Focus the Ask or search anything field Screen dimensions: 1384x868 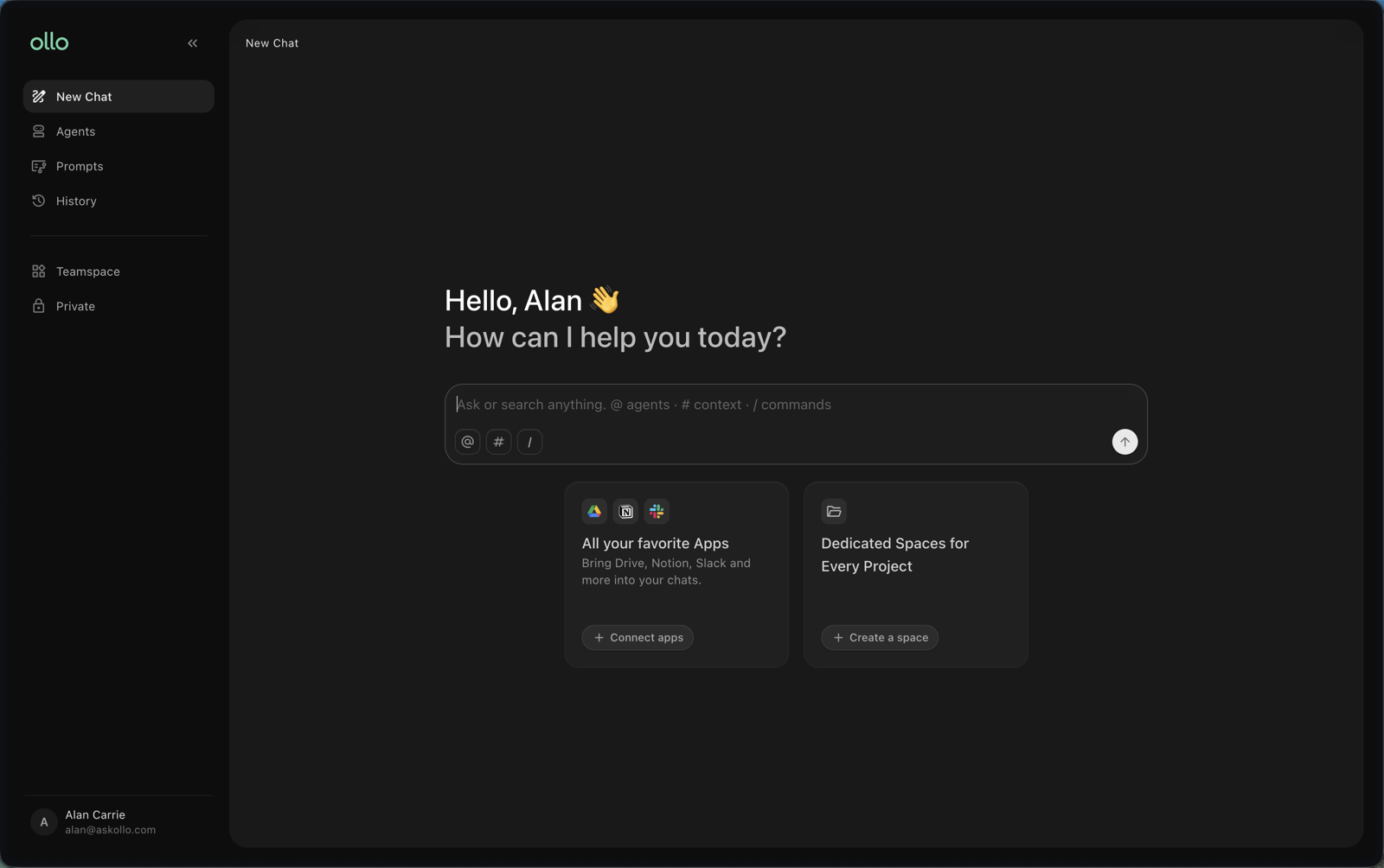pos(796,405)
